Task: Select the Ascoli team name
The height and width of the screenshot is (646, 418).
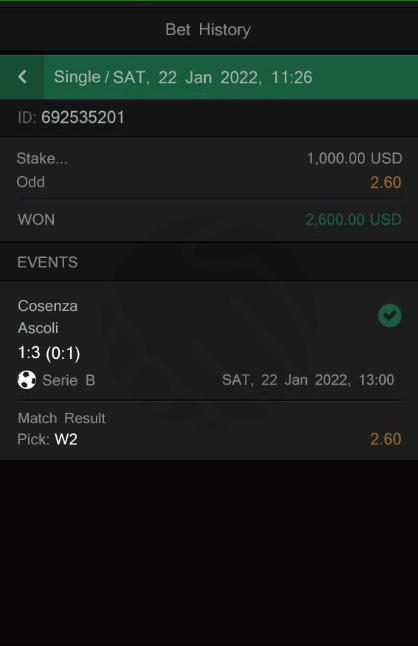Action: tap(38, 328)
